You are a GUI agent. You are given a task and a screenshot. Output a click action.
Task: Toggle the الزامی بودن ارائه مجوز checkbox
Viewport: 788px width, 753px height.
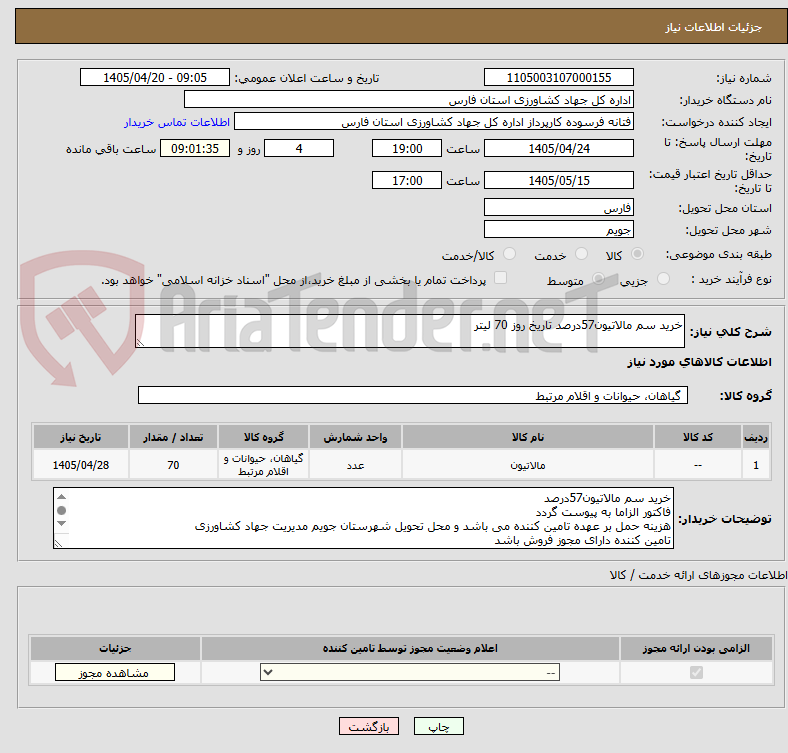696,673
